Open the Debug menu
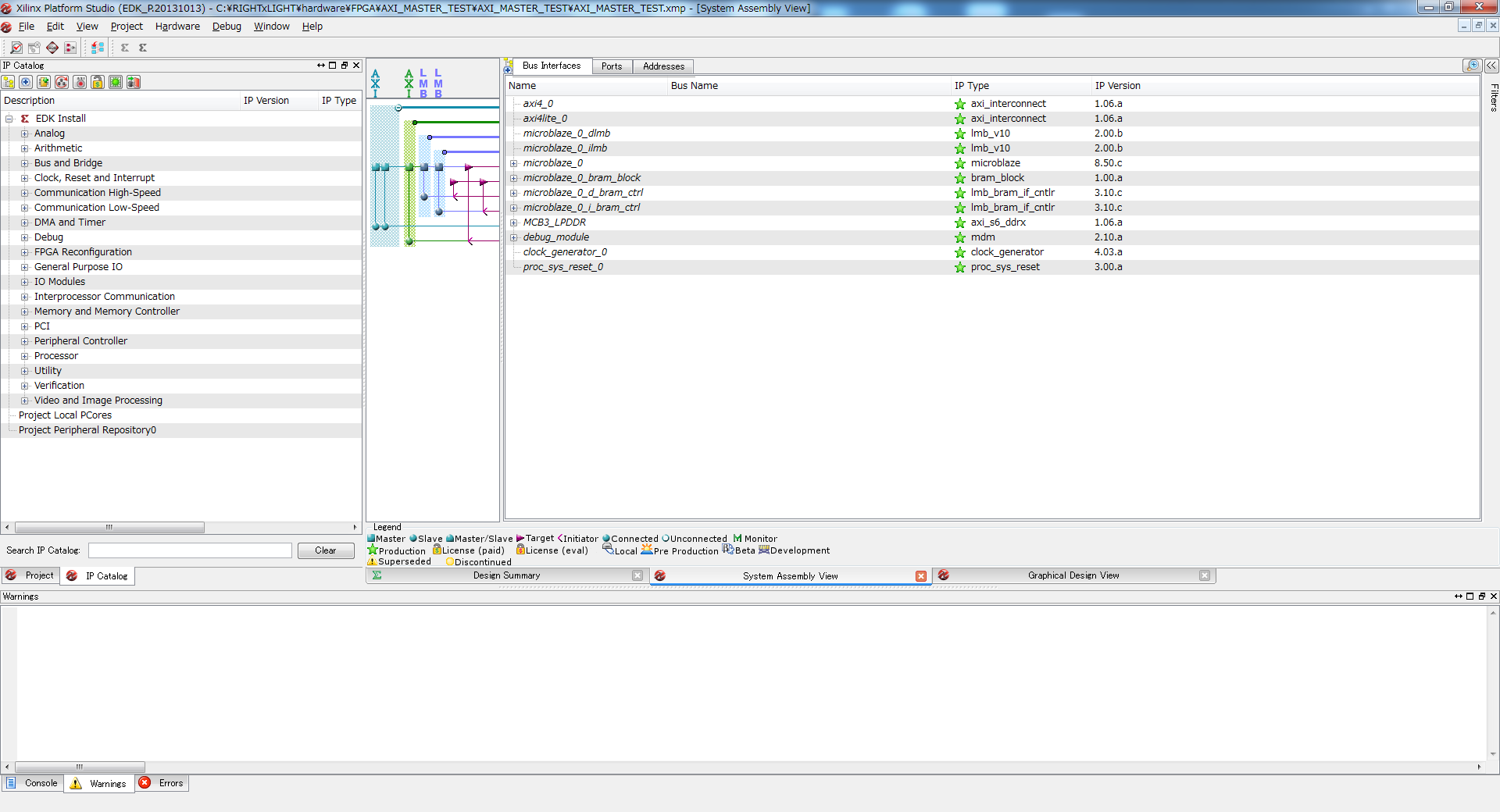Image resolution: width=1500 pixels, height=812 pixels. tap(227, 27)
